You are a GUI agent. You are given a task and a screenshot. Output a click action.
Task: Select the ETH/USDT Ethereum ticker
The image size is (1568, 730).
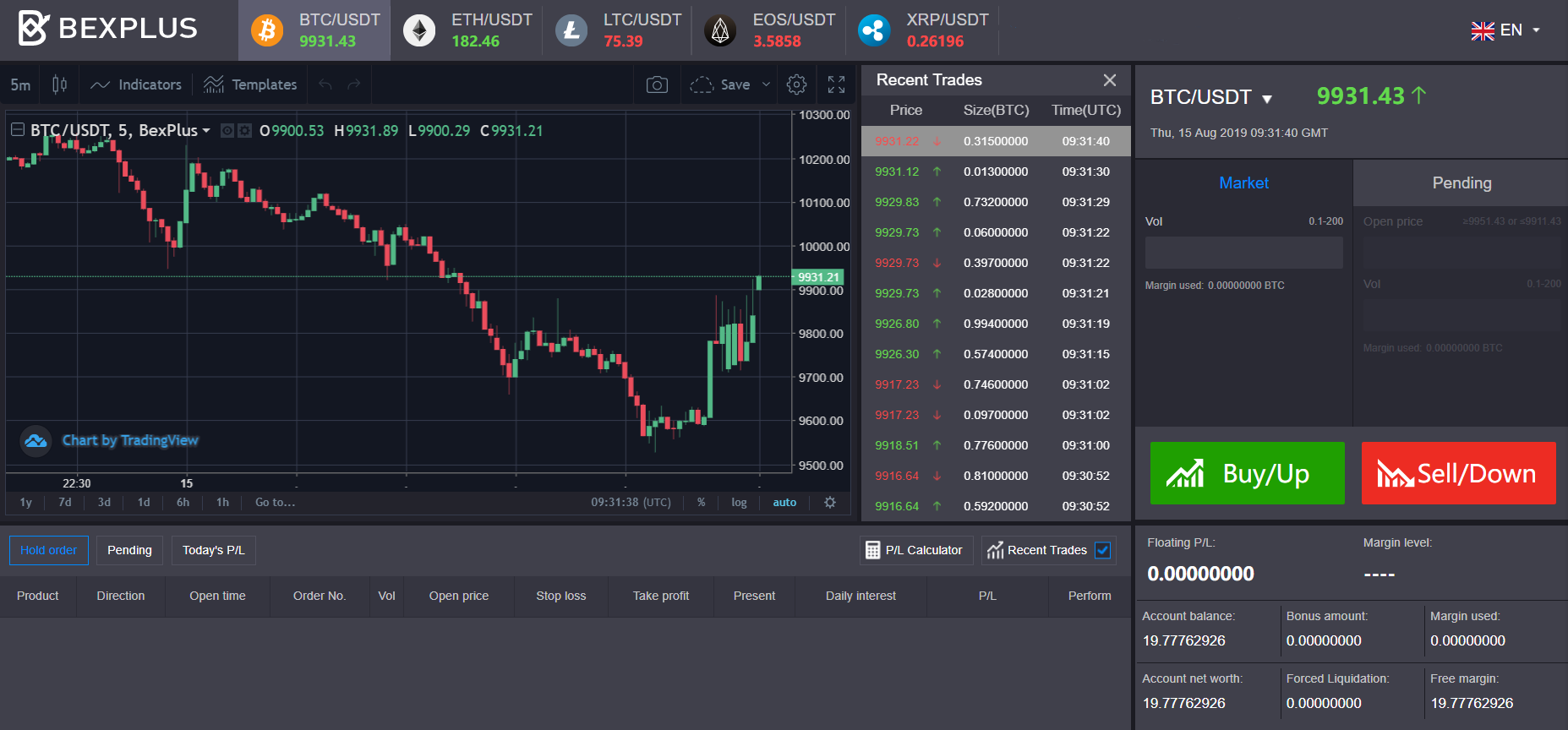click(467, 30)
